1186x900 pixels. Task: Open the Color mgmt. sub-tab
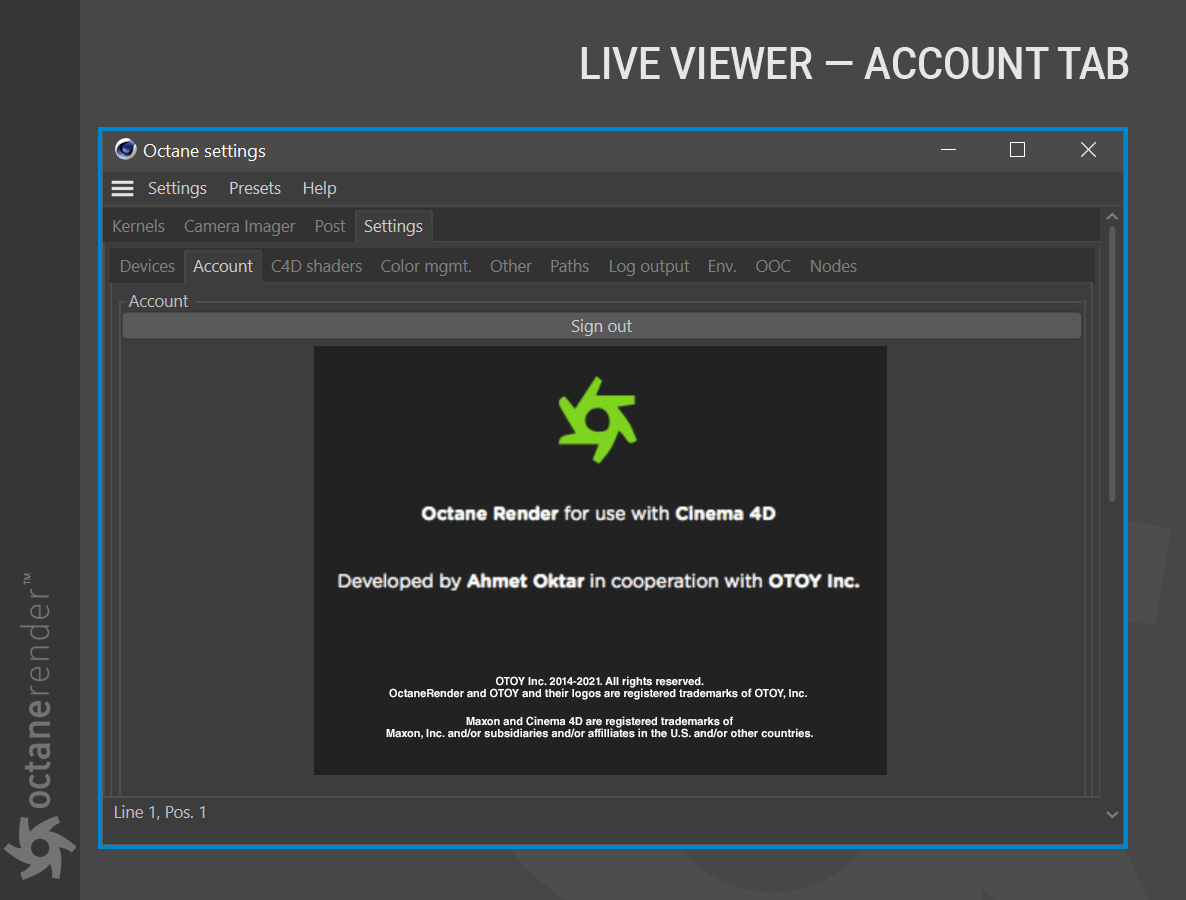tap(426, 266)
